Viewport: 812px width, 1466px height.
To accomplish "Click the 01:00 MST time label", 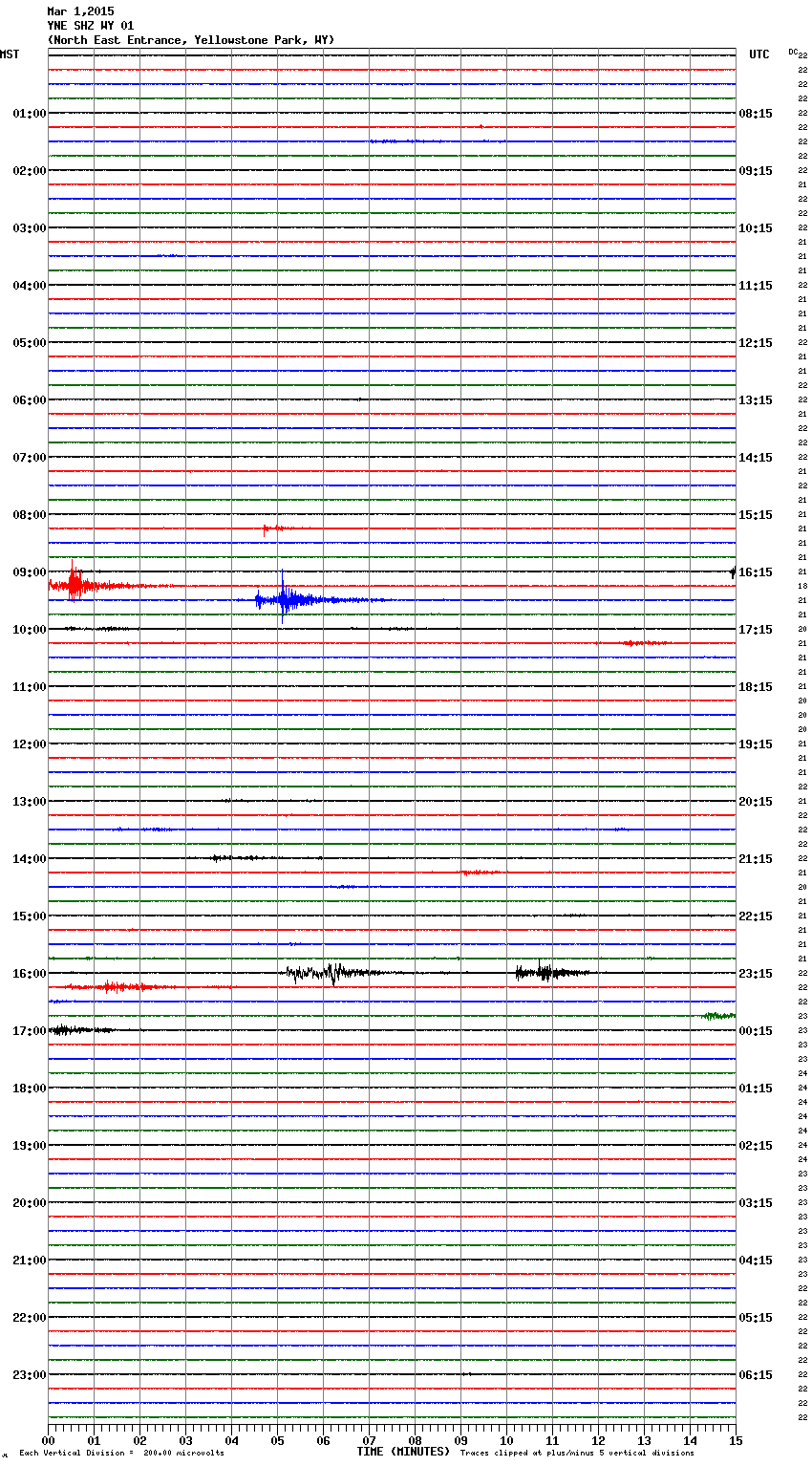I will click(x=29, y=114).
